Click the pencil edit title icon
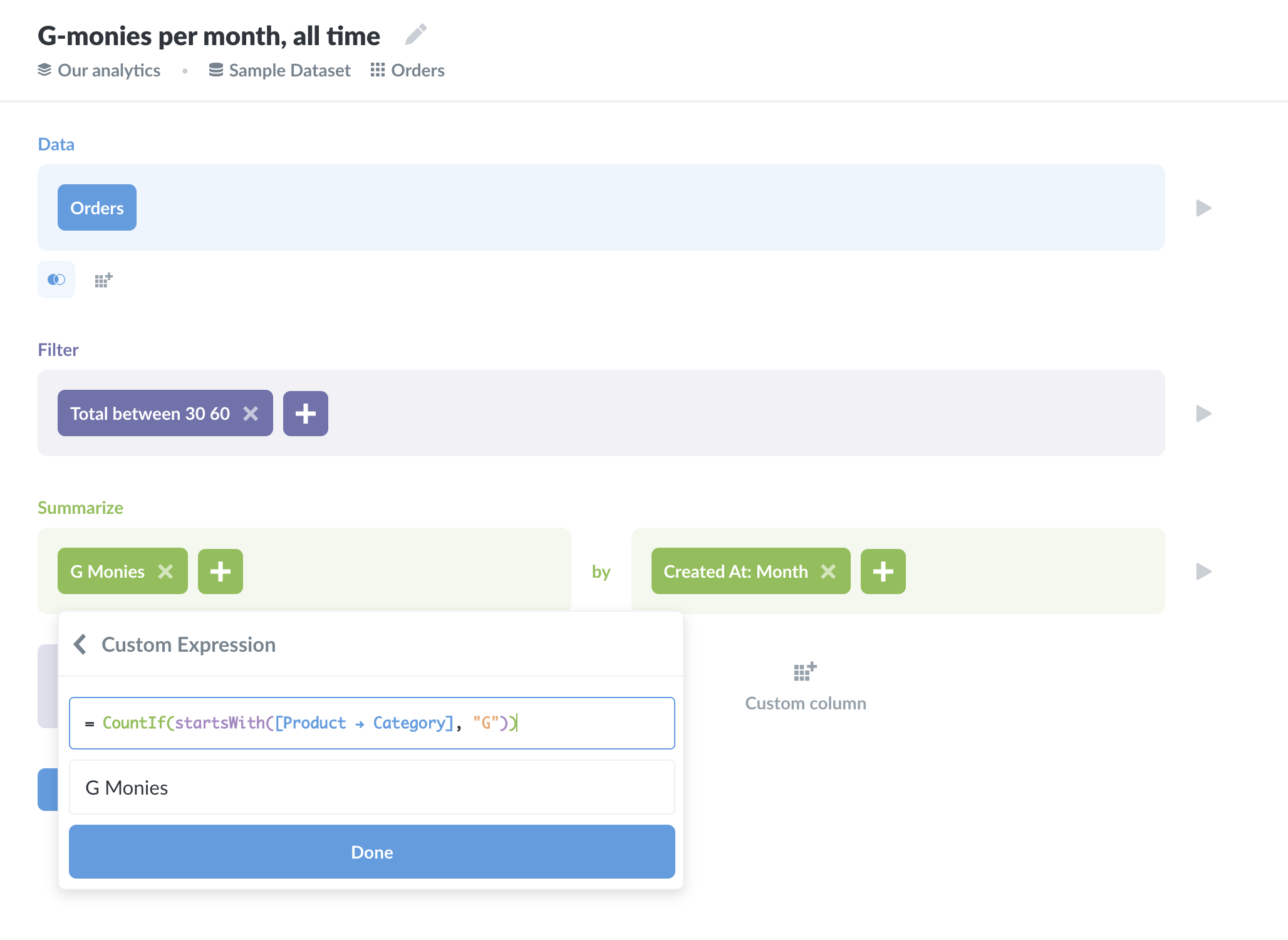 (x=415, y=35)
